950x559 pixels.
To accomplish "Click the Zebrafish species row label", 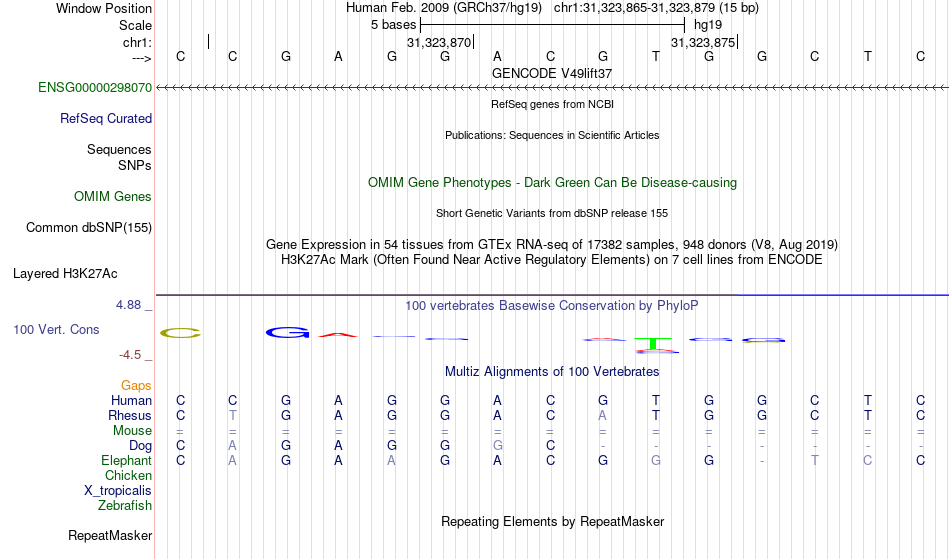I will 125,505.
